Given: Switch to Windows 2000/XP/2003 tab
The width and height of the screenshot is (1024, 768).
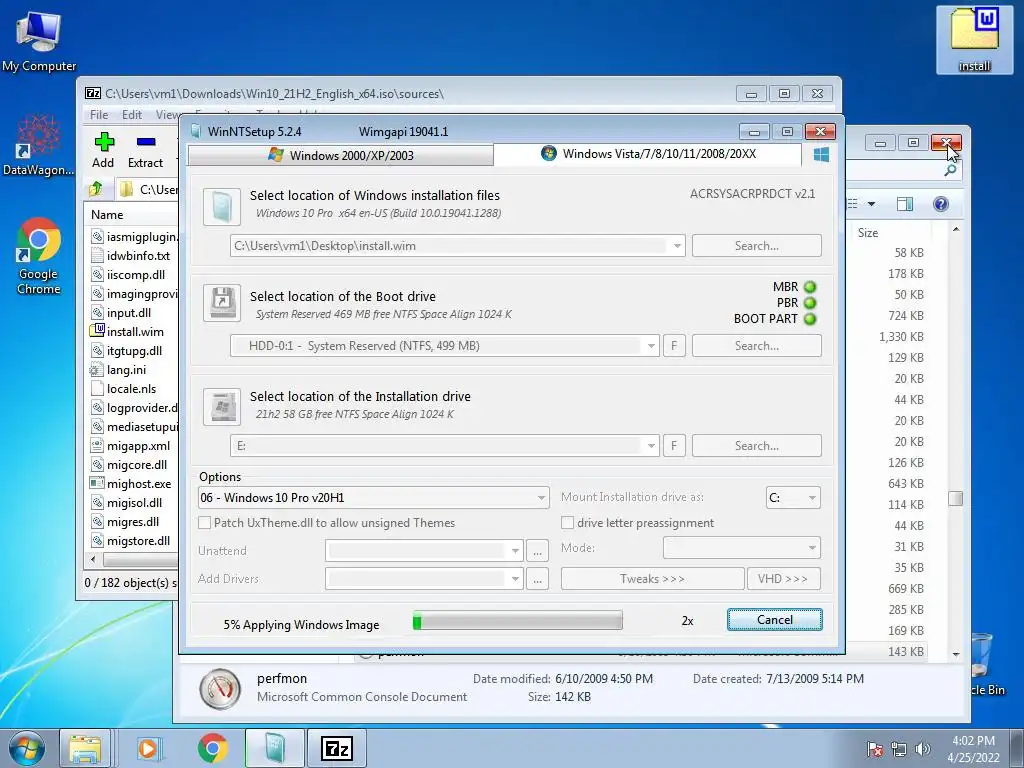Looking at the screenshot, I should click(x=340, y=155).
